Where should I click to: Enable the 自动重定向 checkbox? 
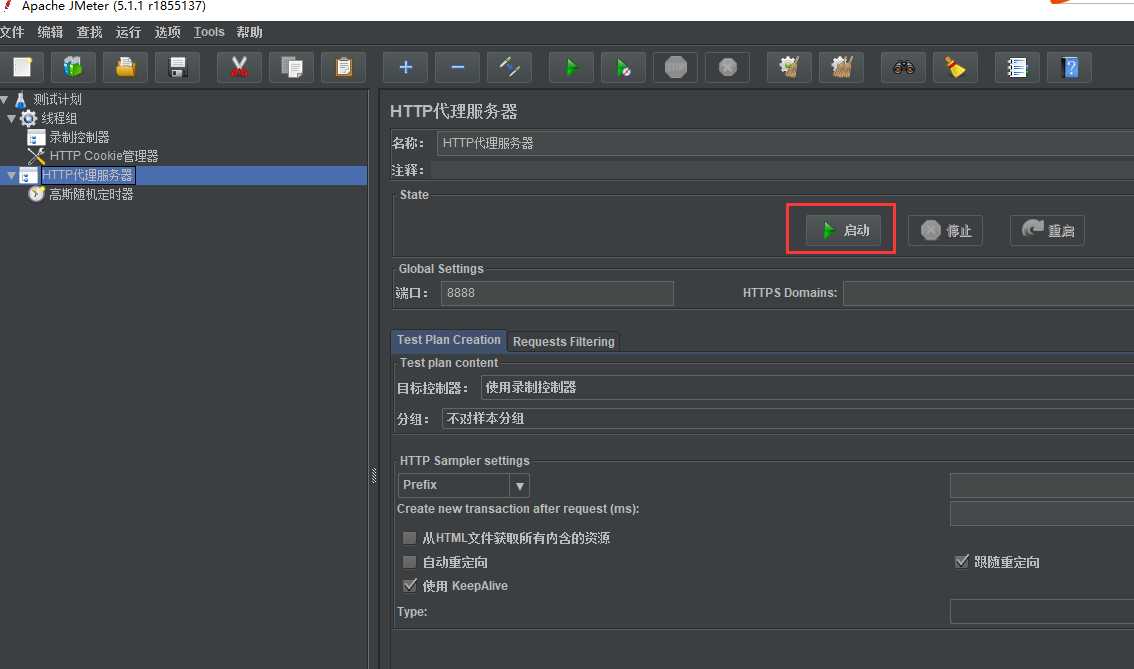point(409,562)
